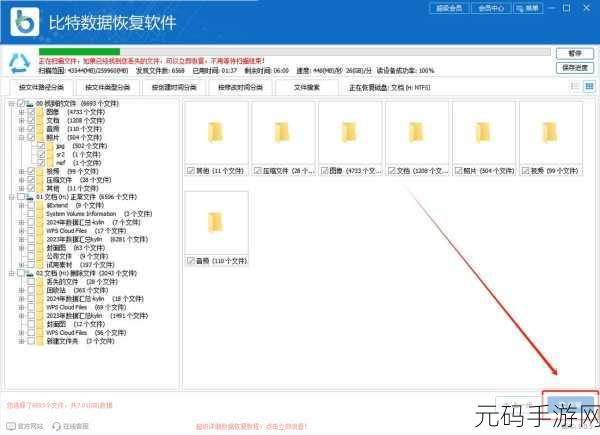Open the 图像 (4733) folder thumbnail
This screenshot has height=435, width=600.
pos(350,133)
